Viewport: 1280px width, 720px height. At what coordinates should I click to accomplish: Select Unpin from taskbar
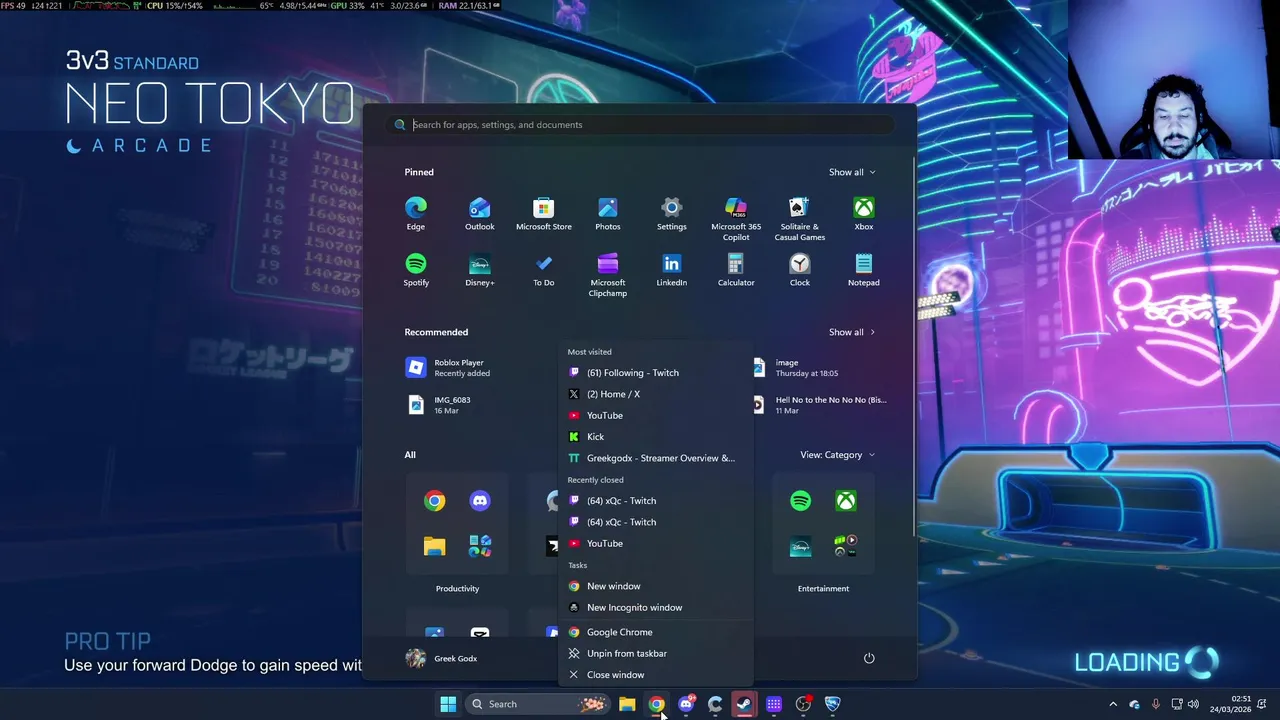[x=655, y=653]
